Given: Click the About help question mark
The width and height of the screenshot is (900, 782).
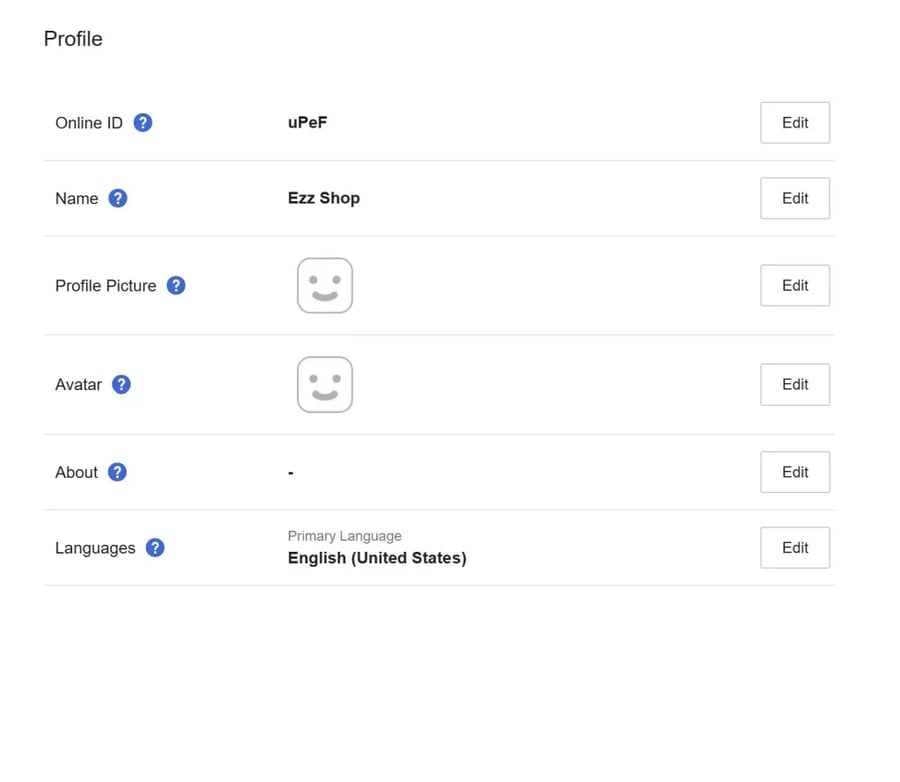Looking at the screenshot, I should coord(117,472).
